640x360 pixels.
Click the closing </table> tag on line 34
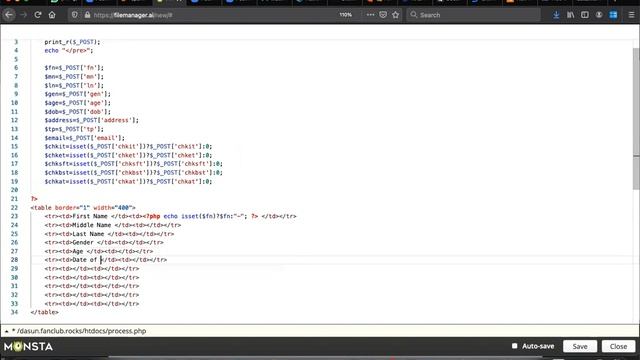(x=44, y=312)
